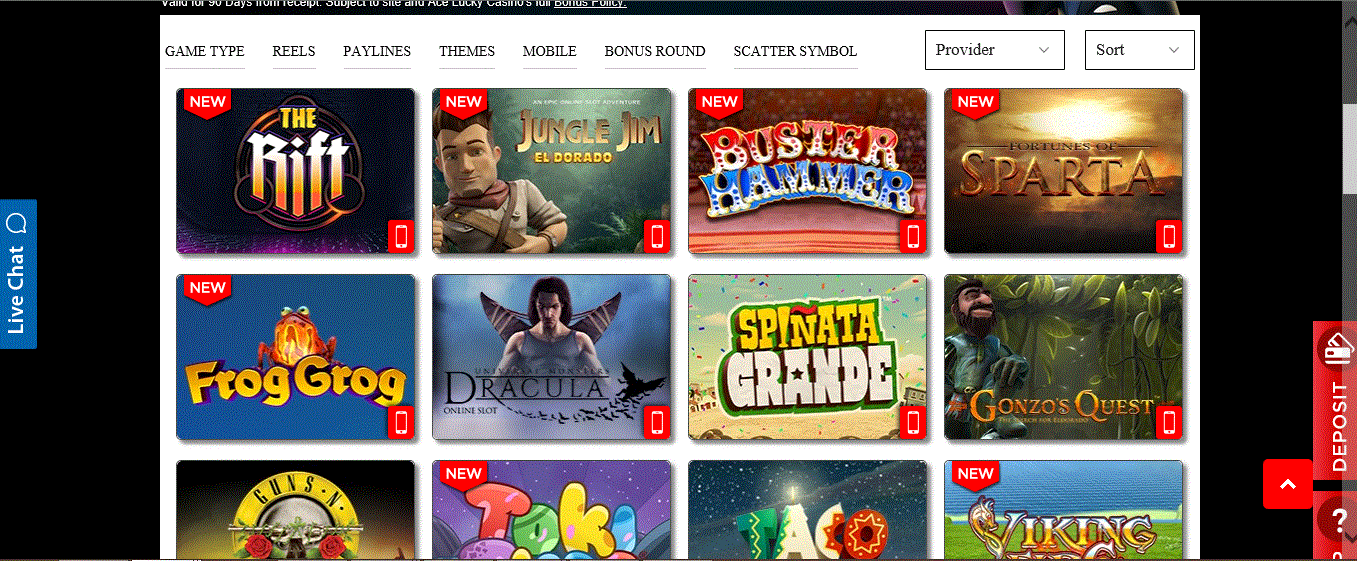The height and width of the screenshot is (561, 1357).
Task: Open the Scatter Symbol filter
Action: (795, 51)
